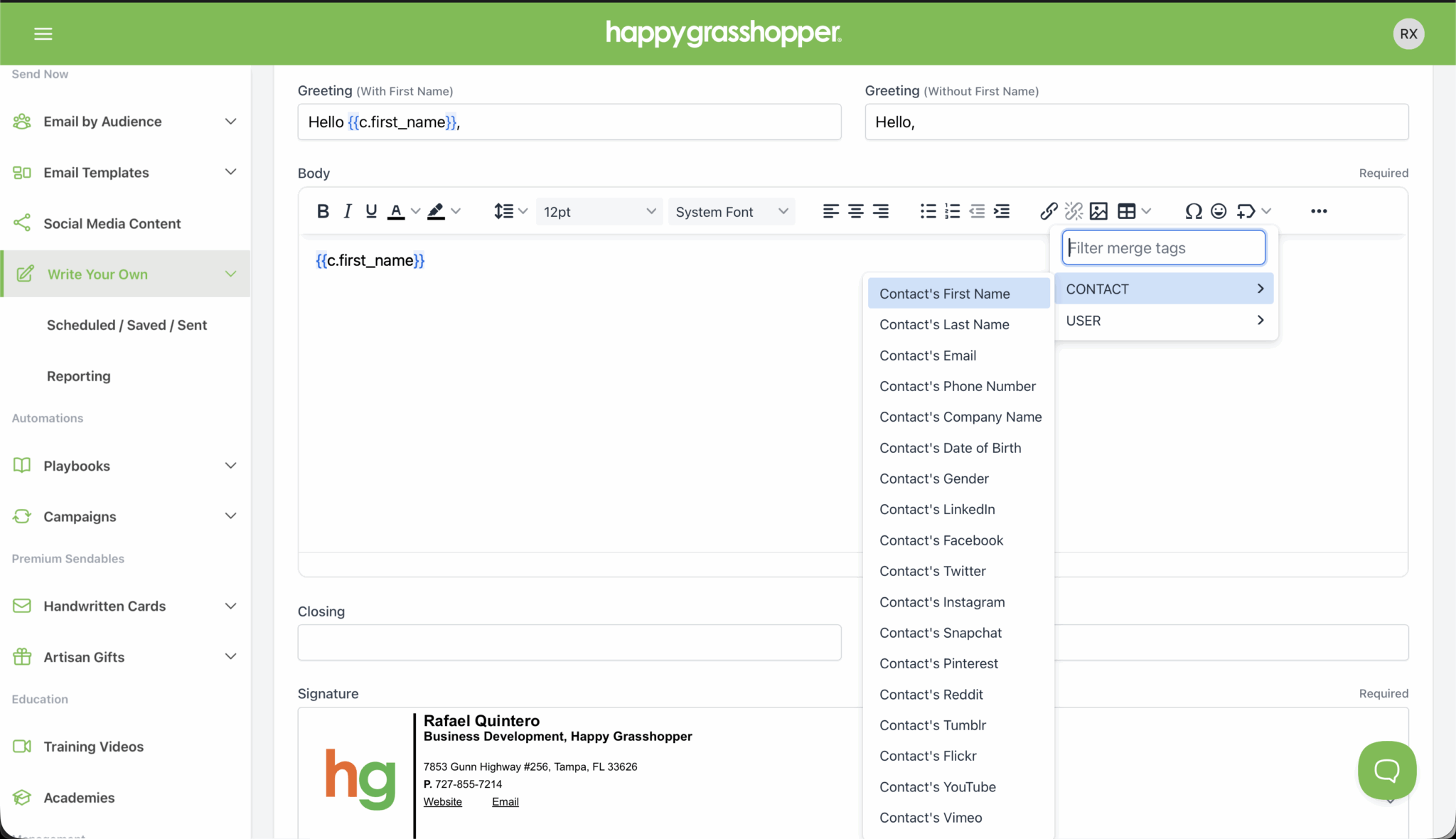Expand the Email Templates section
Image resolution: width=1456 pixels, height=839 pixels.
(x=230, y=172)
